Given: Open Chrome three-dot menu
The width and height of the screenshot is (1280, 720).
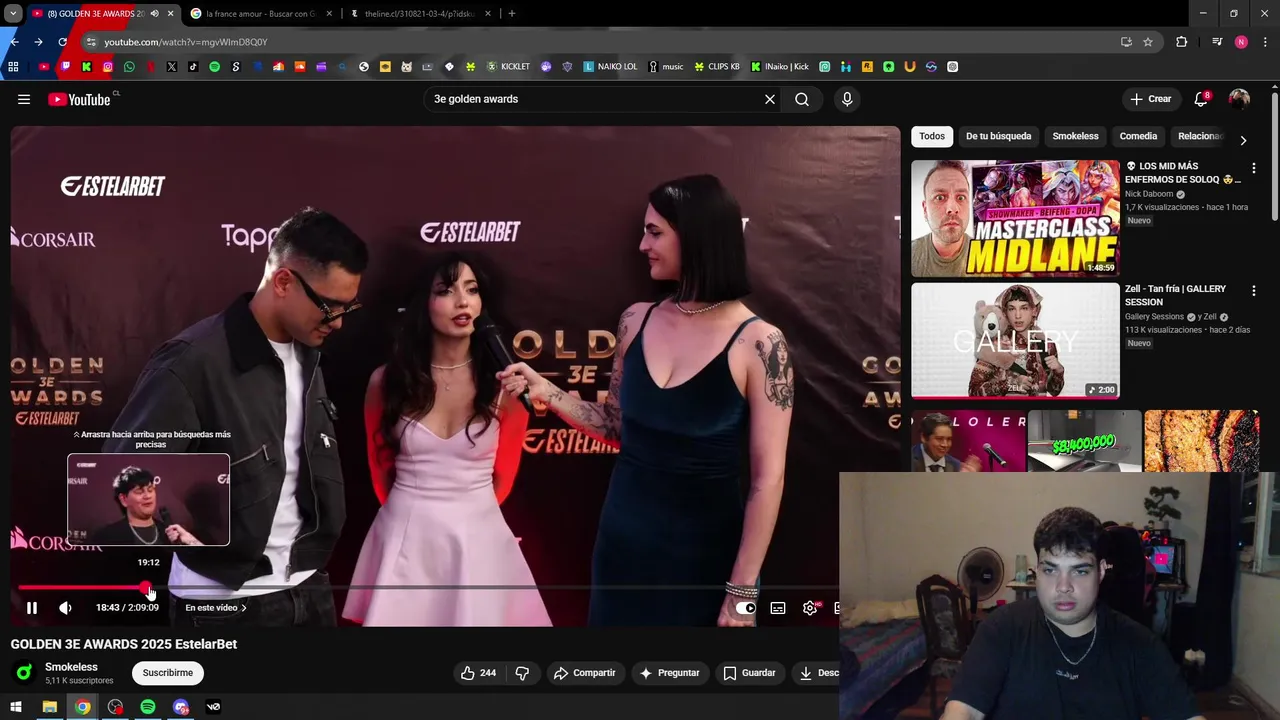Looking at the screenshot, I should 1265,42.
